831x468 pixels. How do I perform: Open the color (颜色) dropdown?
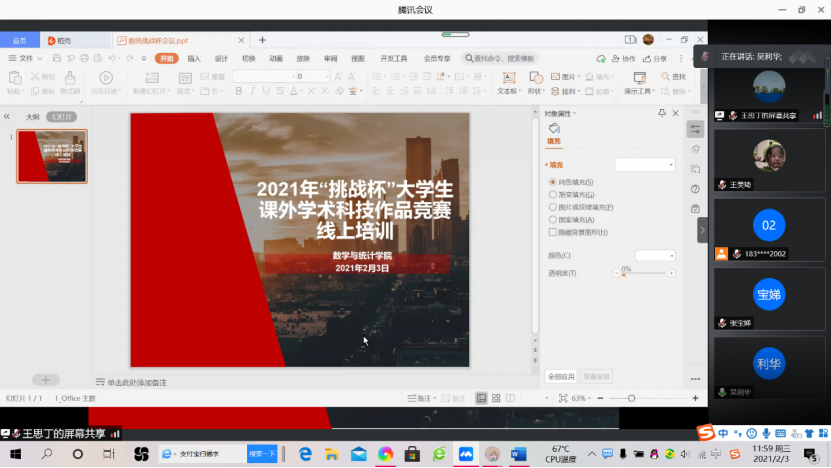click(655, 256)
